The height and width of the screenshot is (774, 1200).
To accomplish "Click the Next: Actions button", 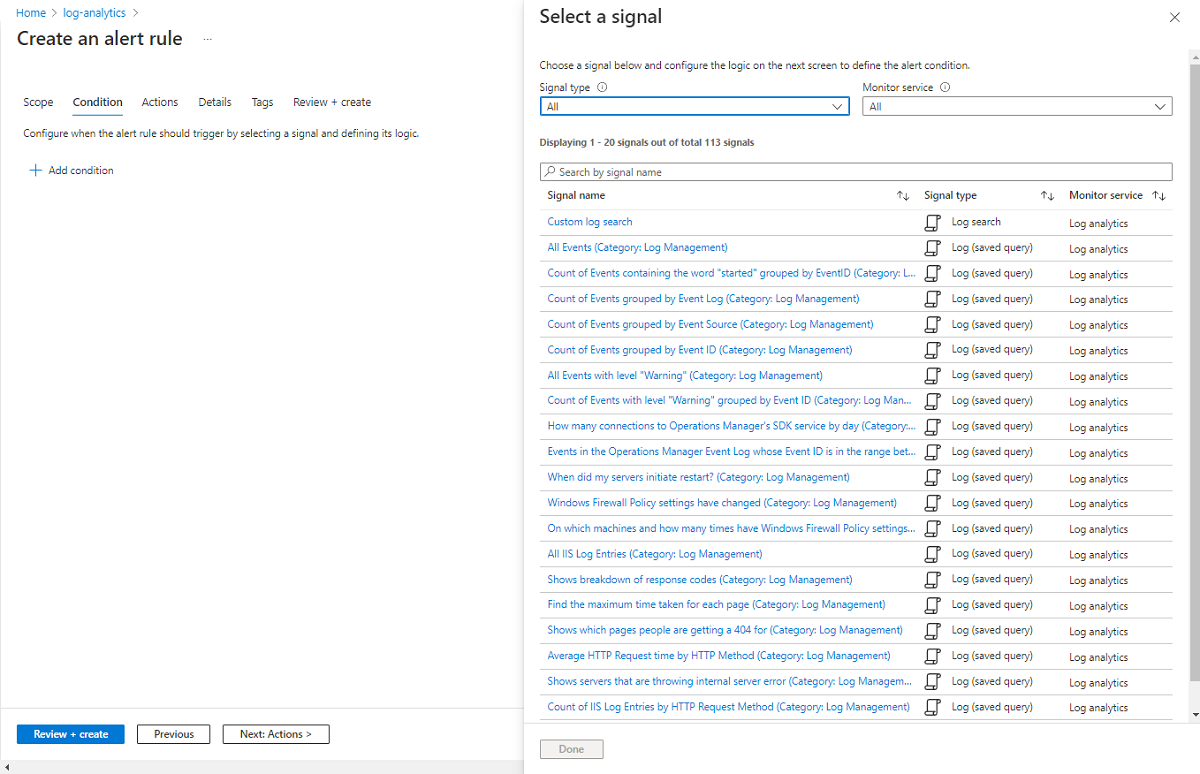I will (276, 734).
